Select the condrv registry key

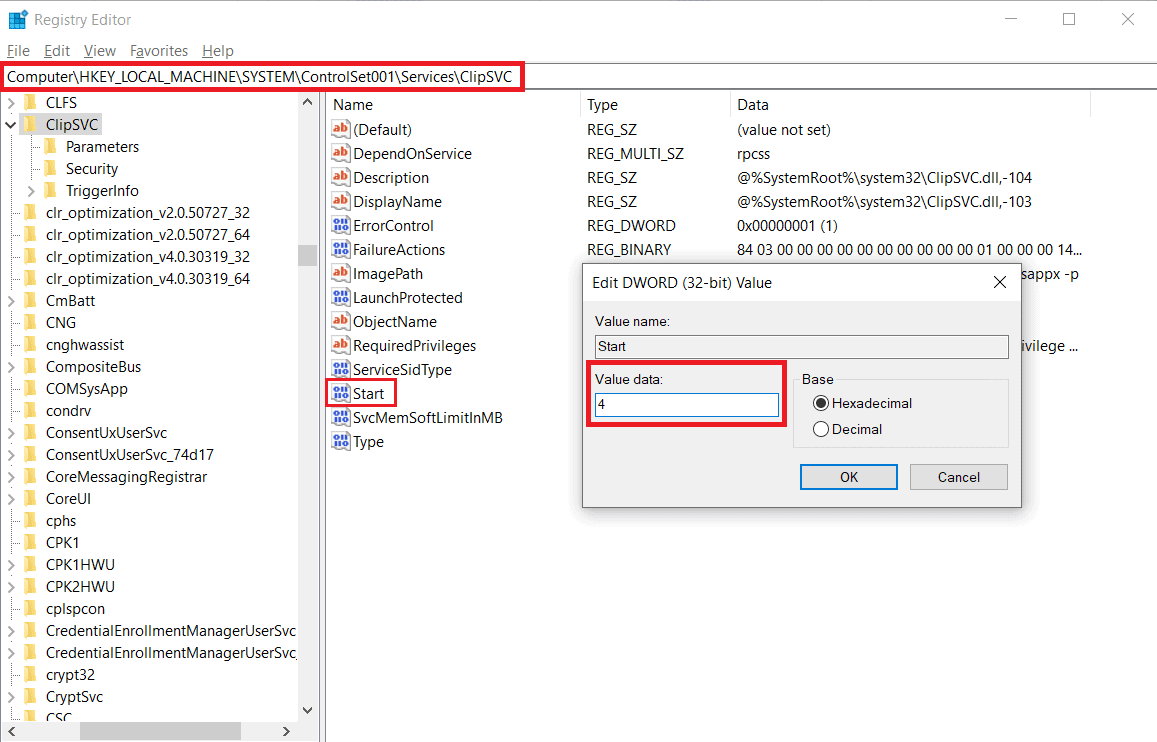69,411
